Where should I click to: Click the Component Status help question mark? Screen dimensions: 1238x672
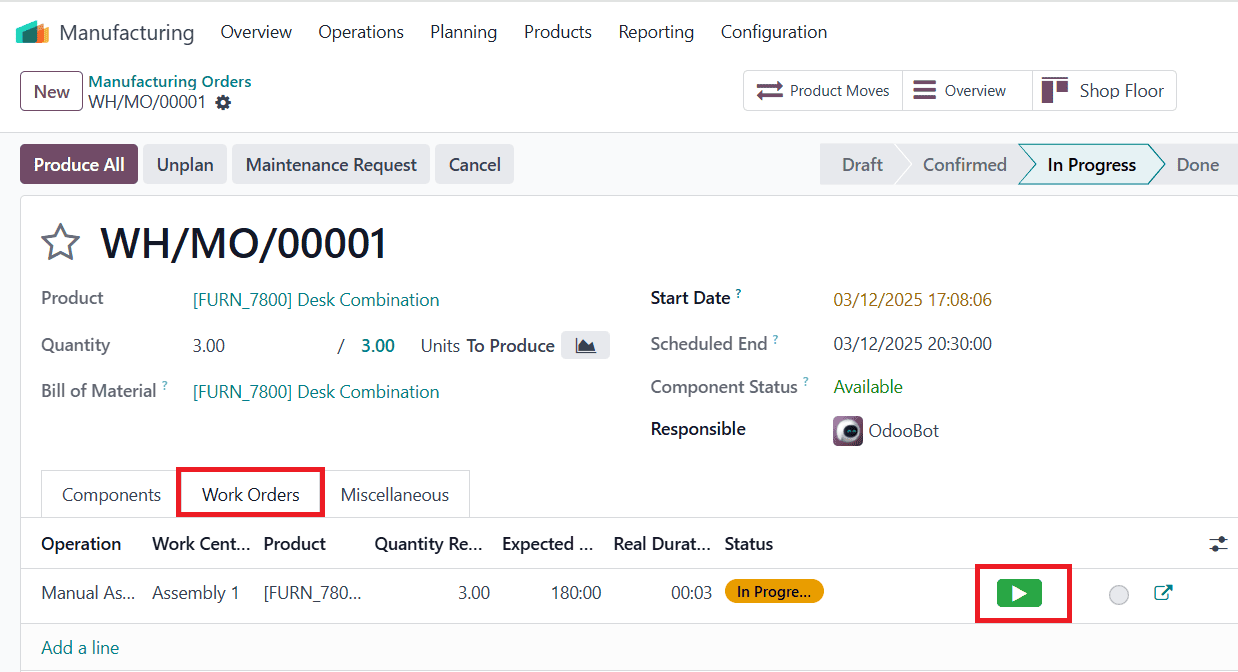(x=806, y=381)
